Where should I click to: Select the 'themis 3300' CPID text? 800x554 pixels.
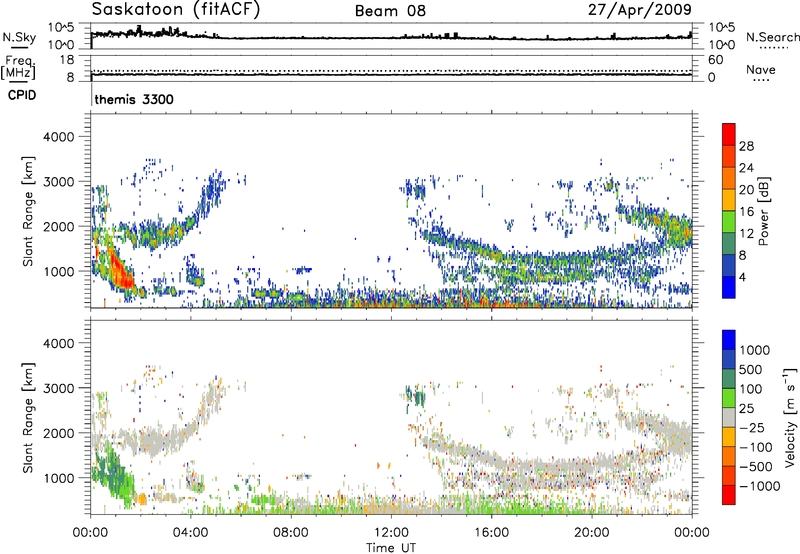click(x=134, y=99)
